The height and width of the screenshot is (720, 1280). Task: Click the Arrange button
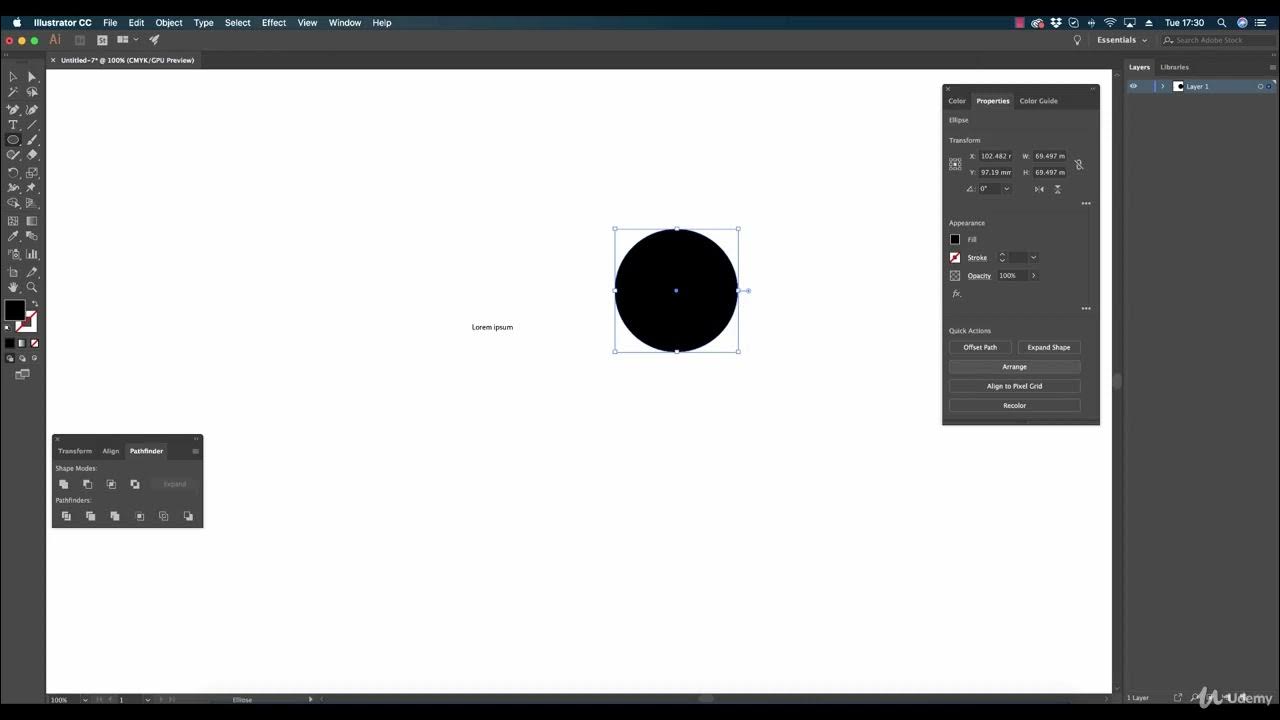[x=1014, y=367]
